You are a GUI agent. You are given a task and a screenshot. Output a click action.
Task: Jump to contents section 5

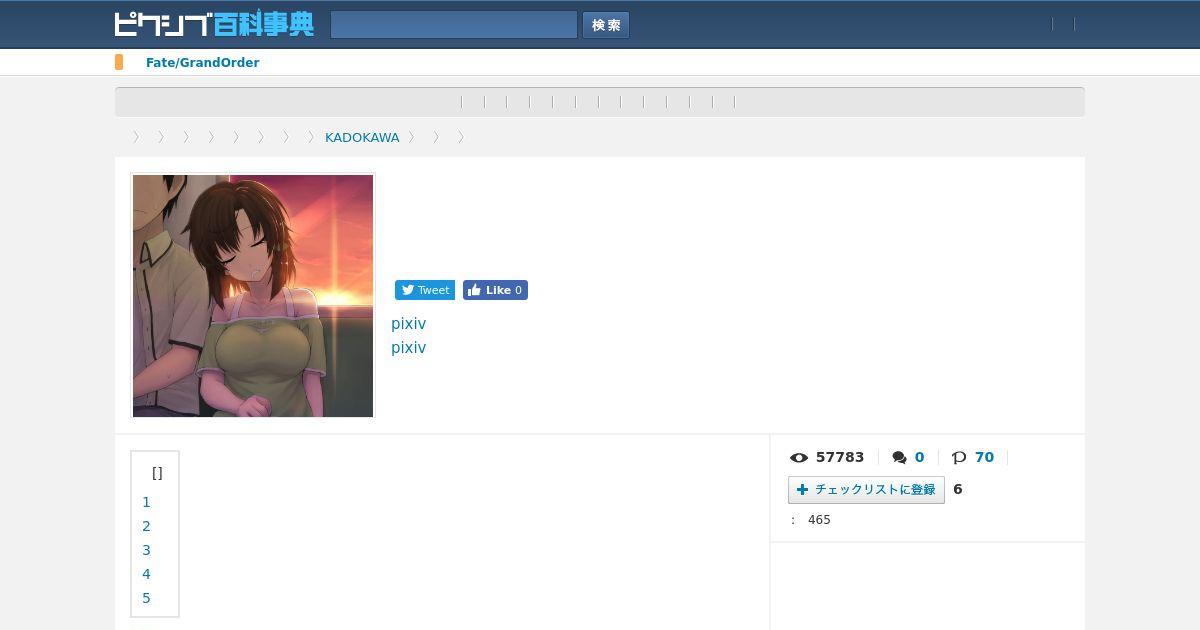[146, 598]
